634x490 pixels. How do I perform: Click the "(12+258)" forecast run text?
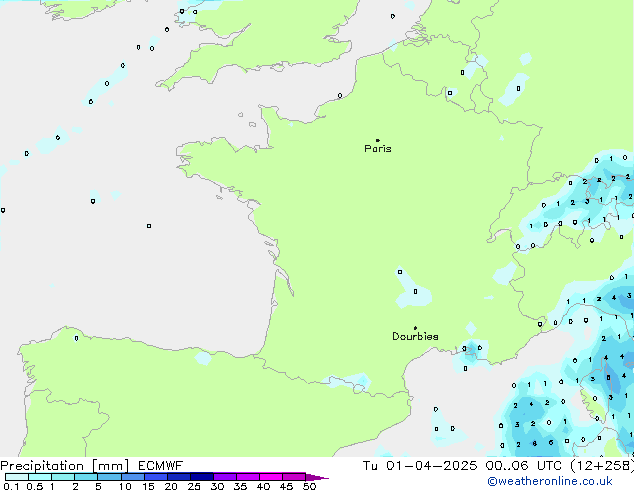pyautogui.click(x=602, y=466)
